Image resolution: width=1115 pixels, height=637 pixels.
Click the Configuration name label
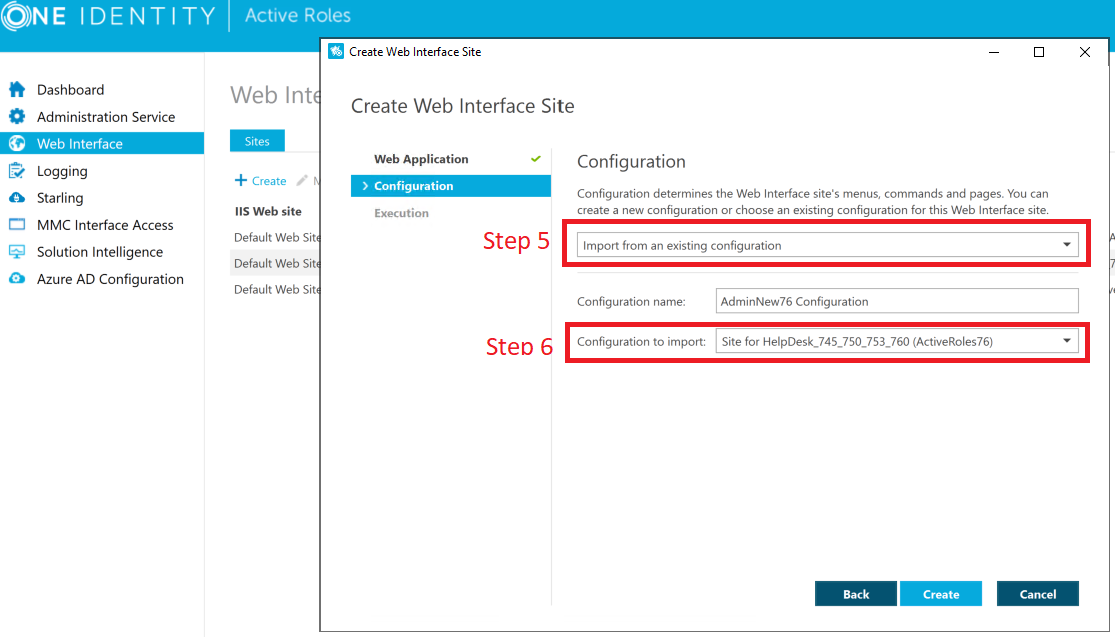tap(631, 301)
